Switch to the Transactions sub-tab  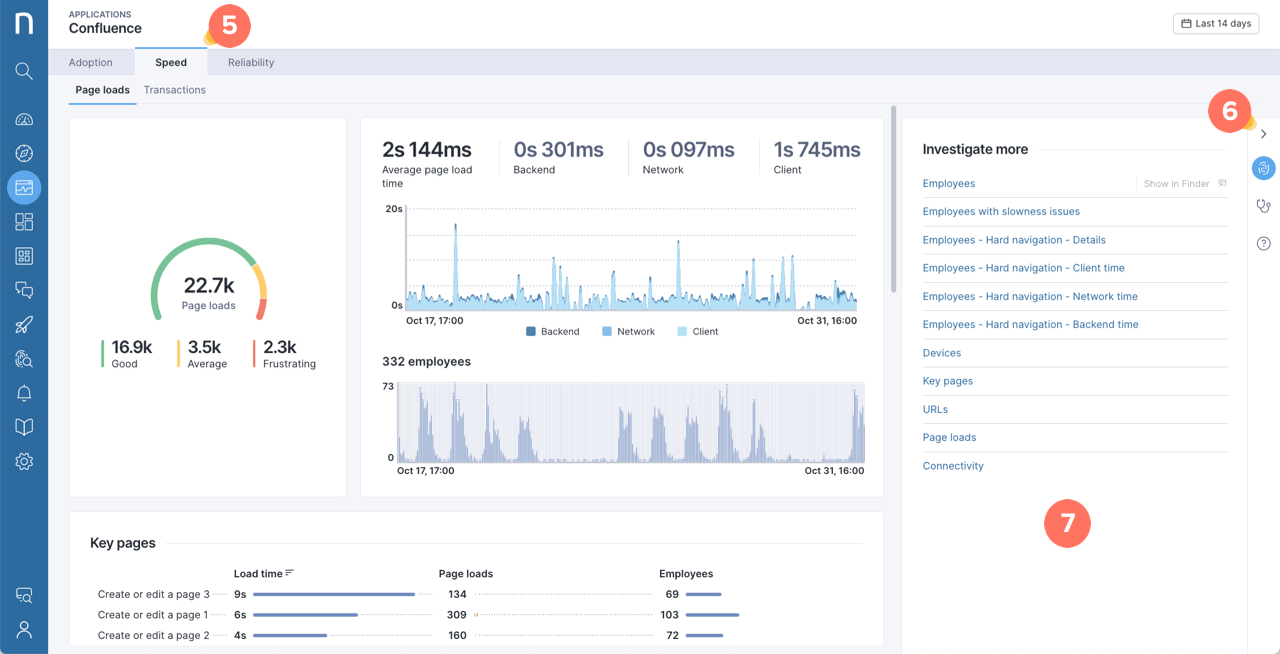click(175, 90)
